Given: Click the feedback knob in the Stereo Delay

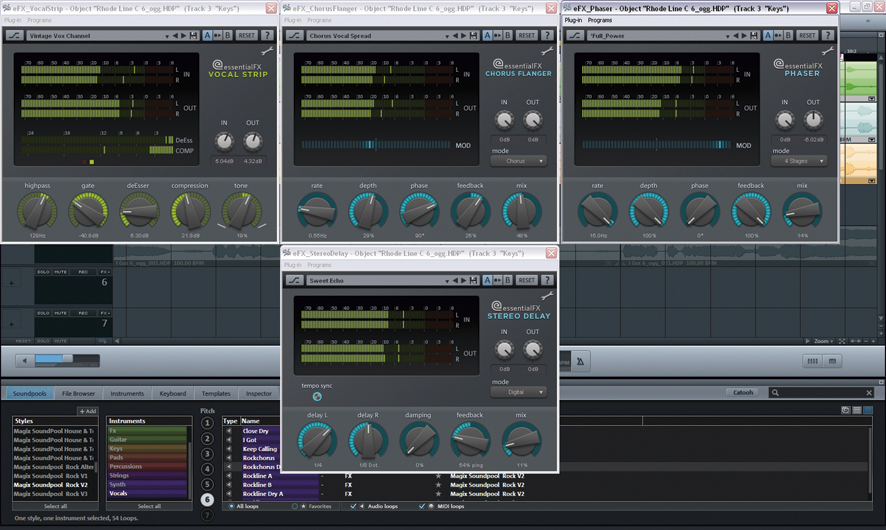Looking at the screenshot, I should pyautogui.click(x=470, y=440).
